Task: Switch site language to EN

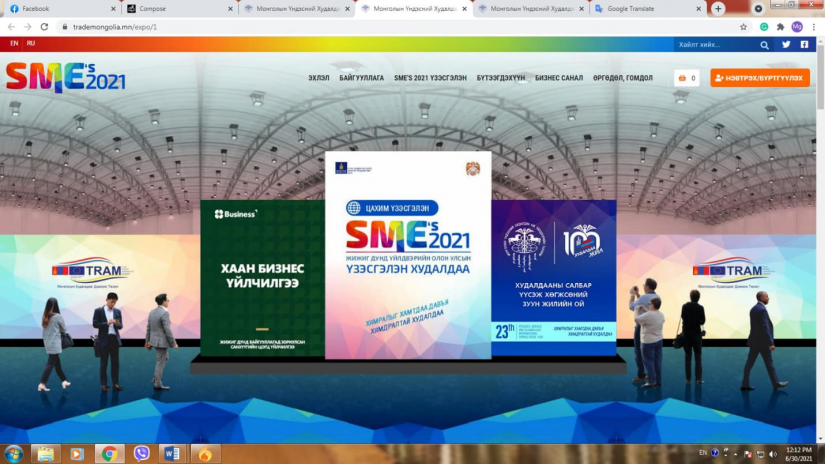Action: click(14, 44)
